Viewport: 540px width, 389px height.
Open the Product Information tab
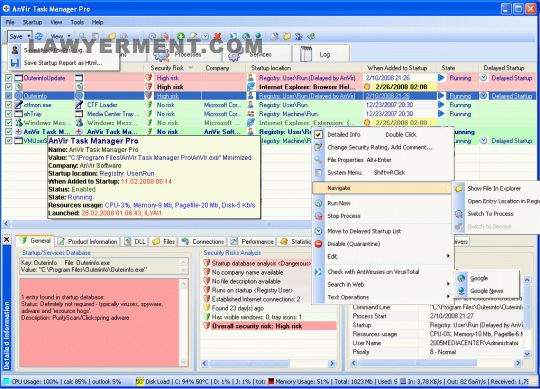tap(88, 242)
